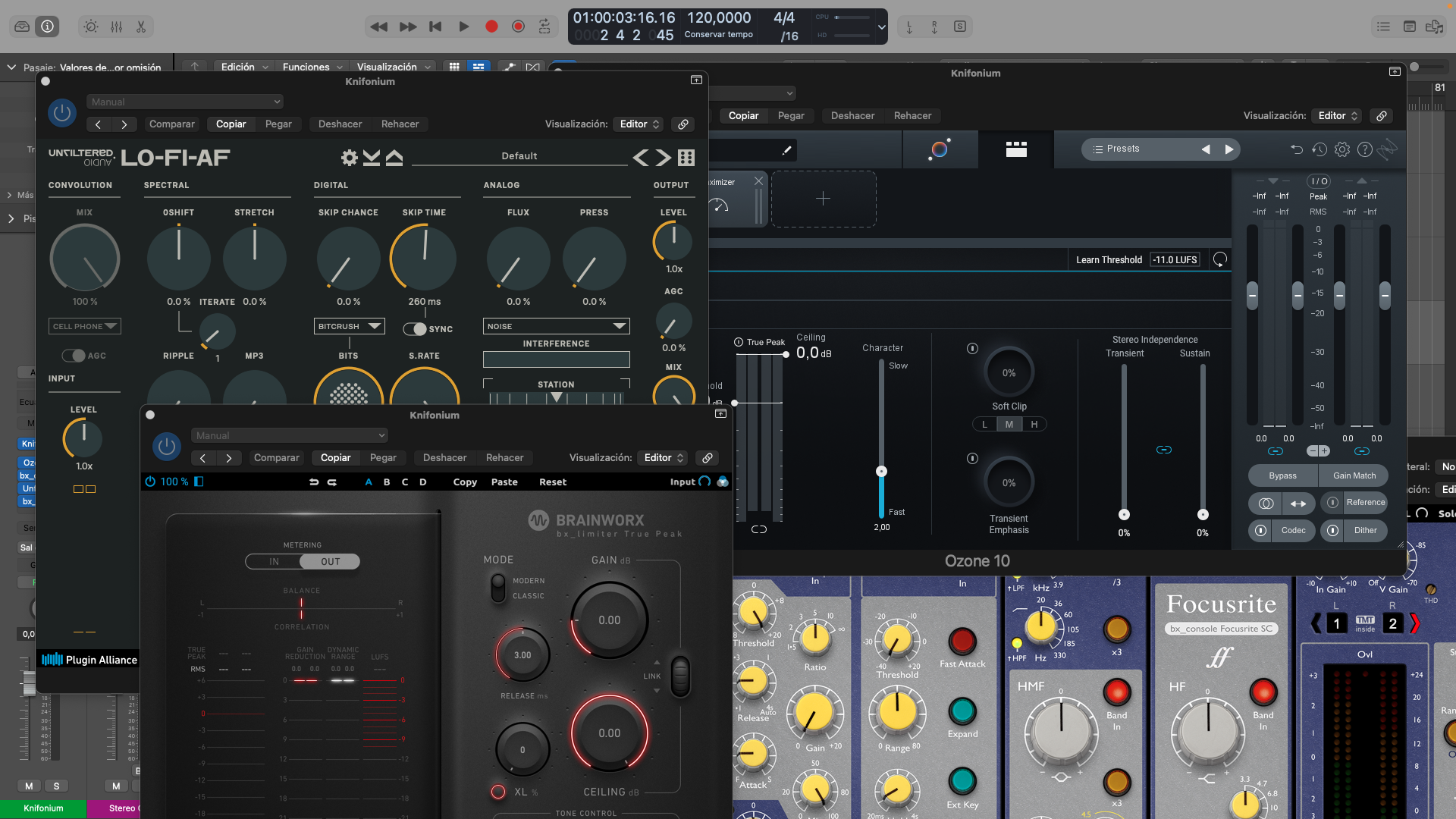Select the scissors tool in Logic's toolbar

(141, 26)
